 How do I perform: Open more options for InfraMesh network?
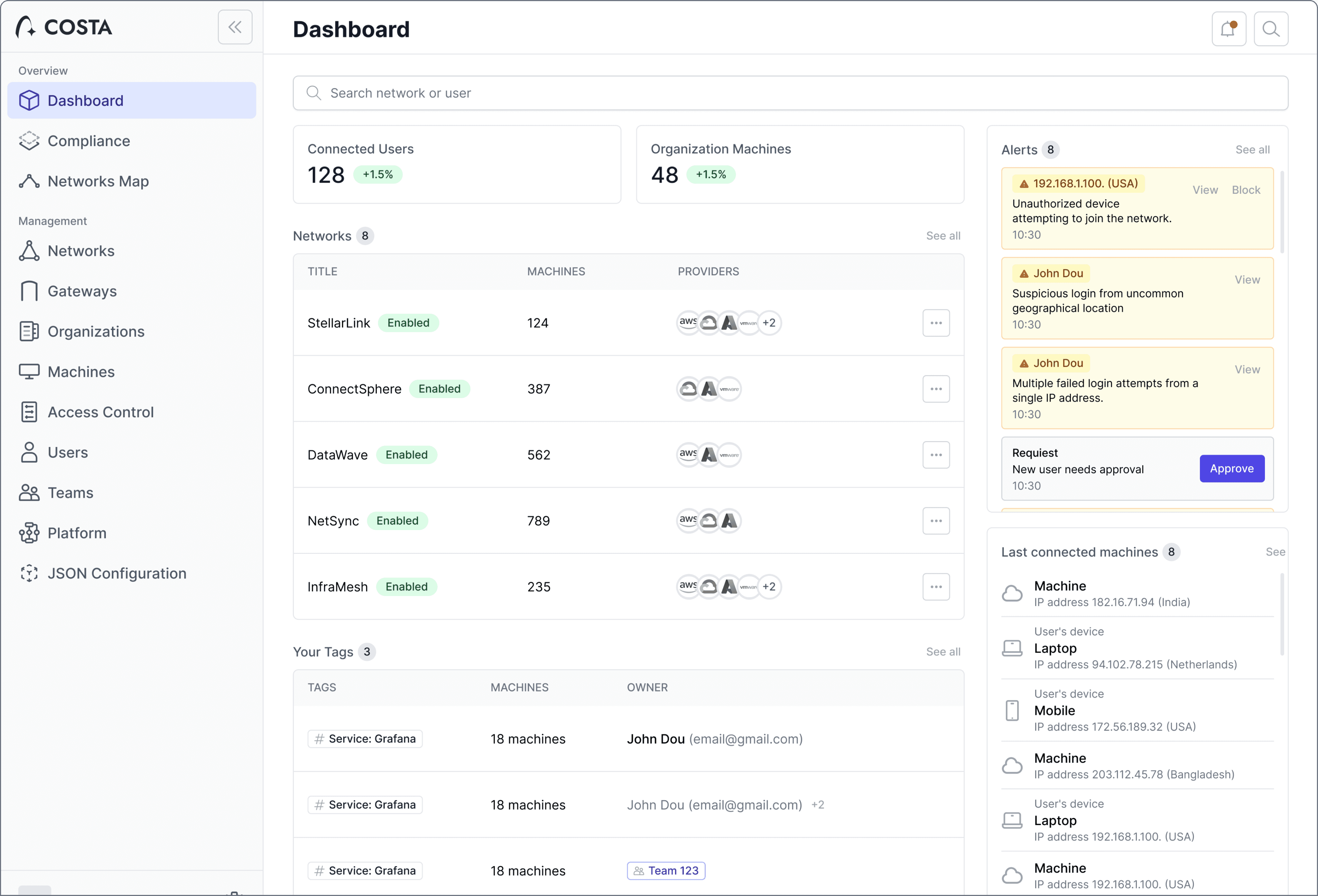[936, 586]
